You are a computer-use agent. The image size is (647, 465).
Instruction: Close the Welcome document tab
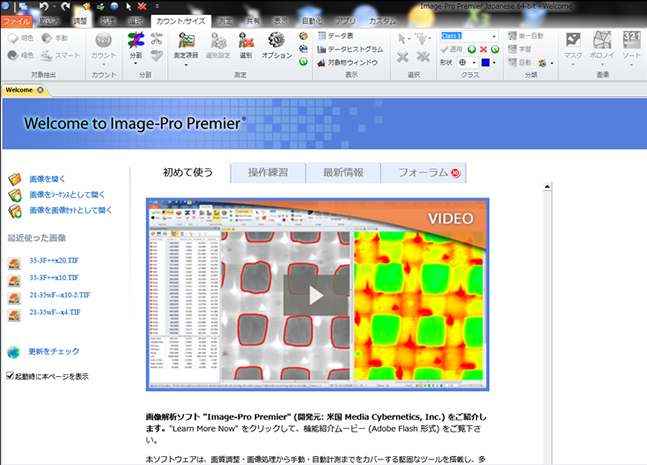pos(40,90)
